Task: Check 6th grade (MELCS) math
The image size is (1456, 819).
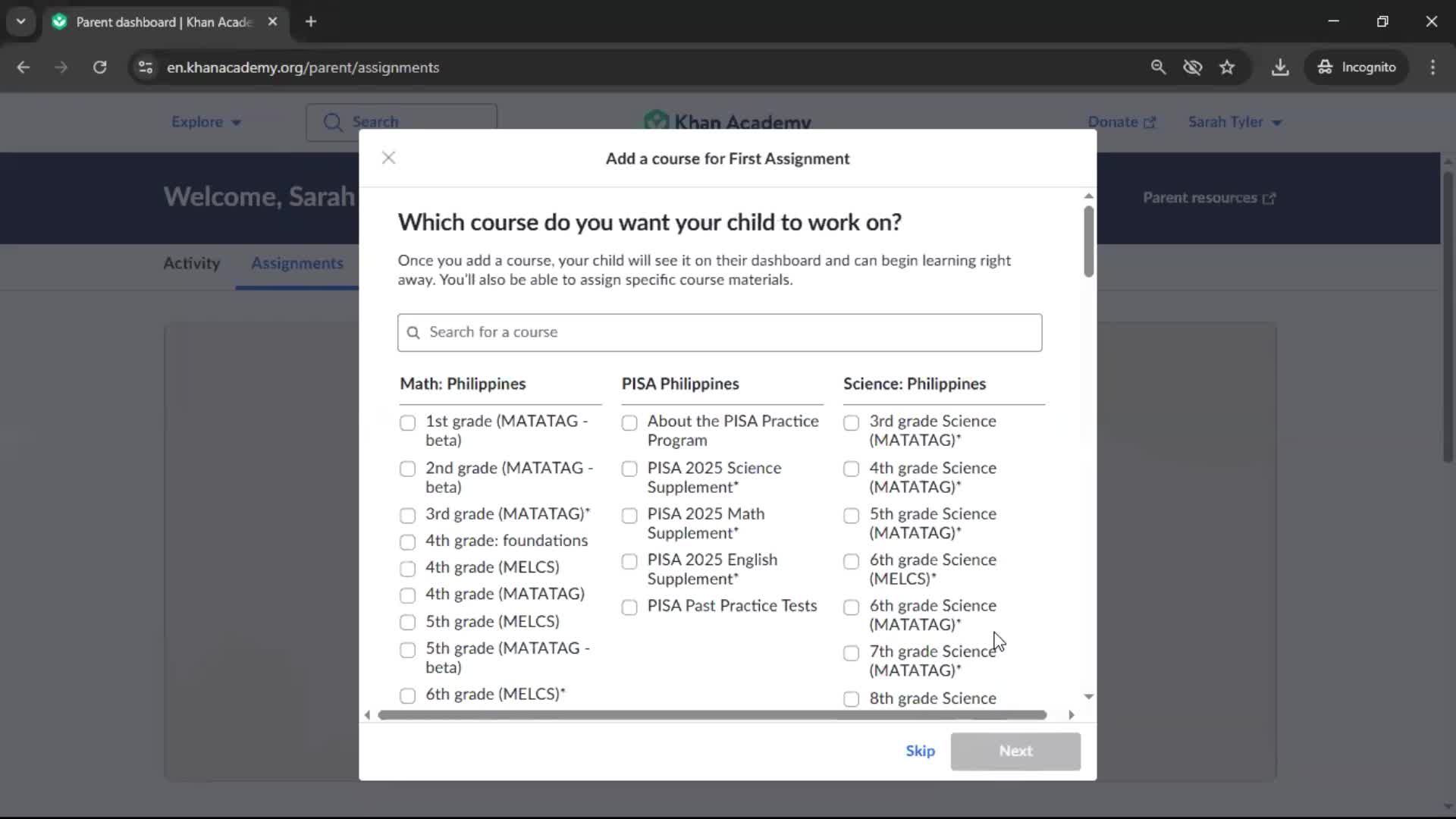Action: [x=407, y=695]
